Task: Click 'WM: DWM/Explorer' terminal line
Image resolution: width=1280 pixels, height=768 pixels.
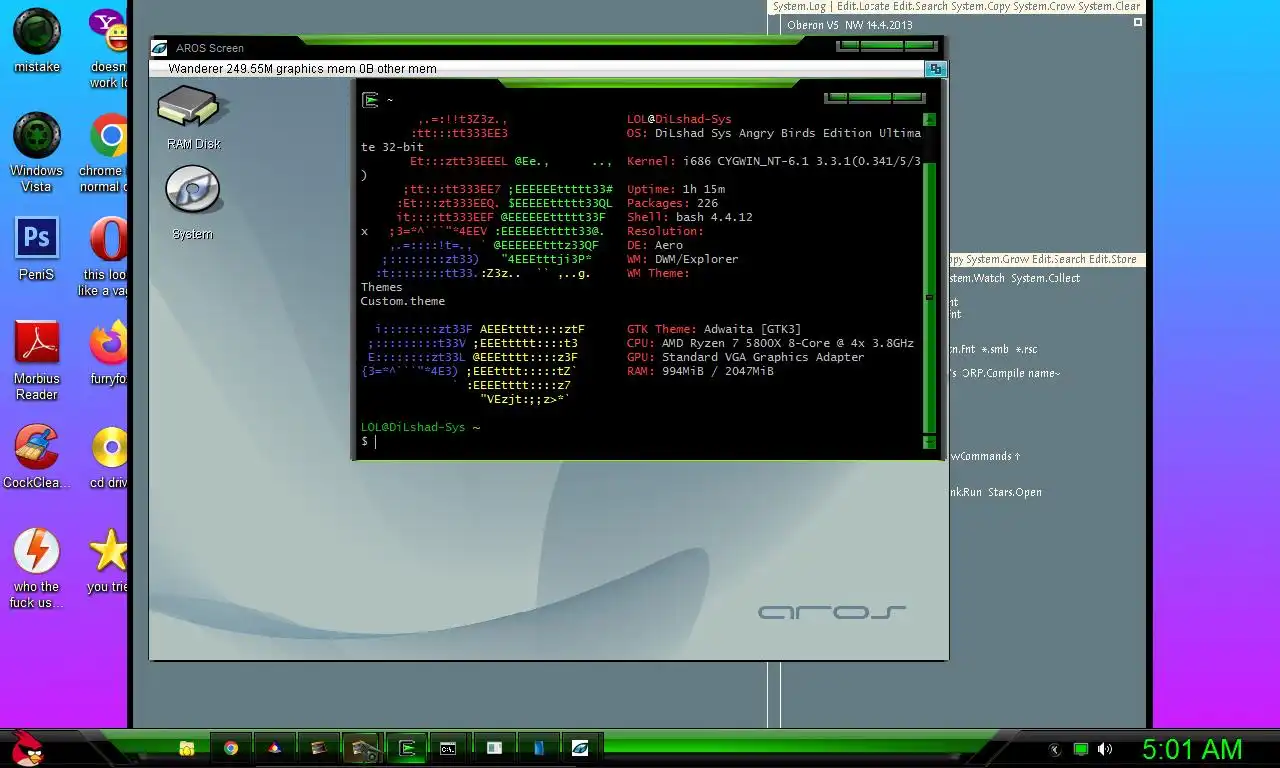Action: (683, 259)
